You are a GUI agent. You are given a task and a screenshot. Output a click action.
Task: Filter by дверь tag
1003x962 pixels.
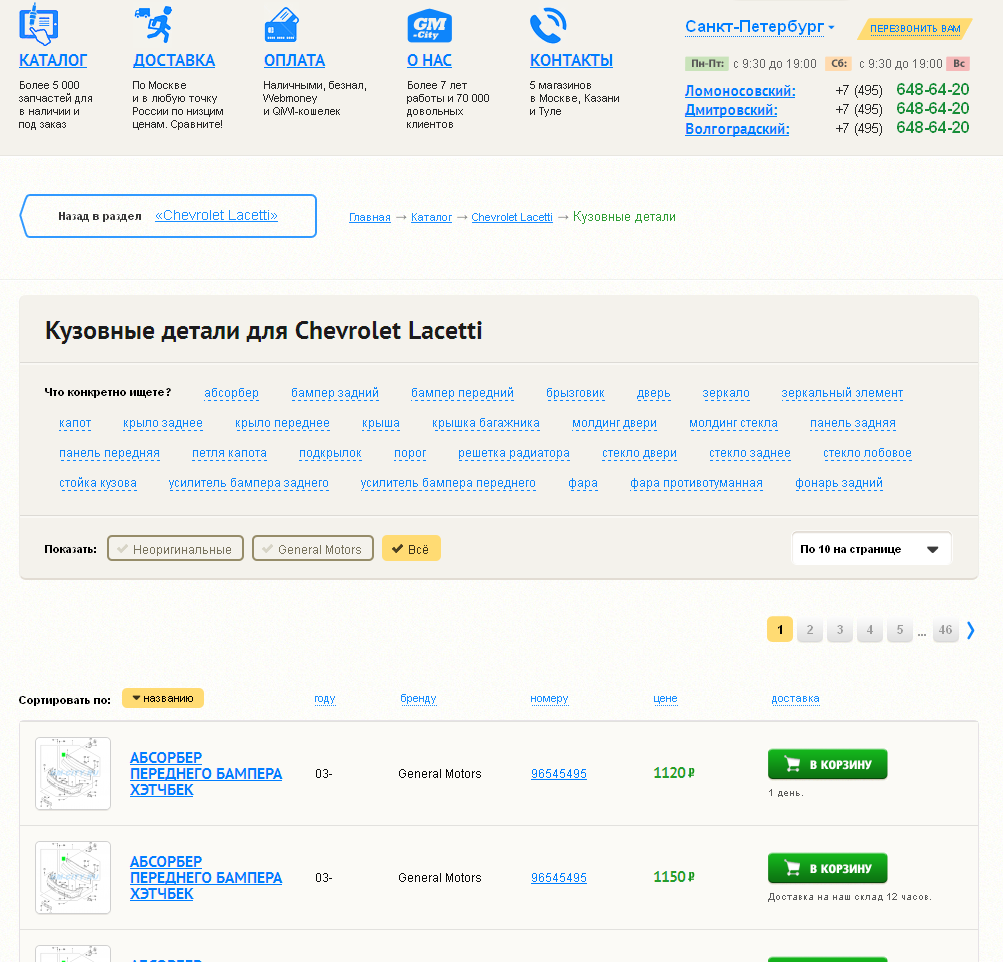click(653, 393)
